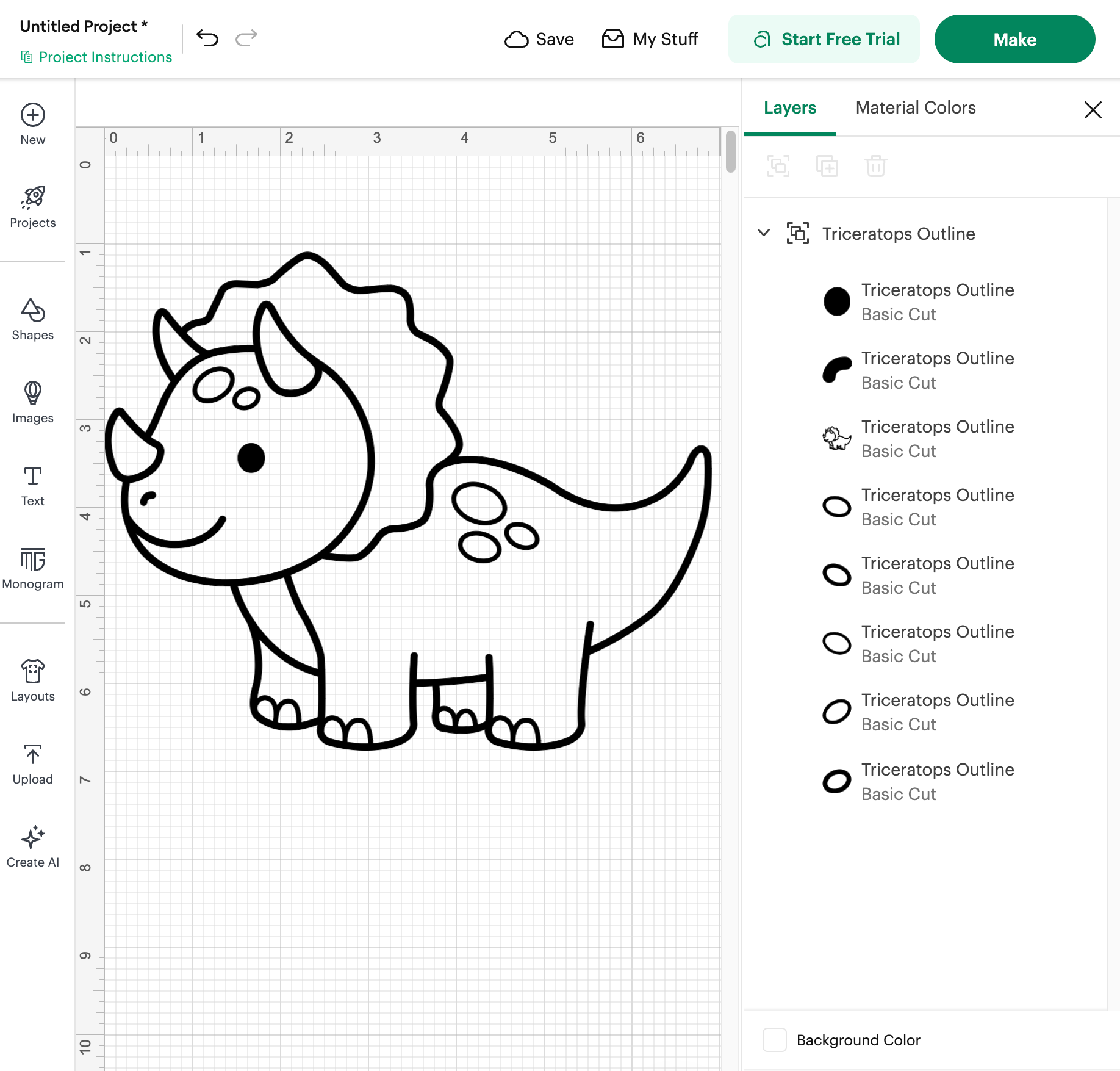Viewport: 1120px width, 1071px height.
Task: Click the triceratops nose horn on canvas
Action: click(x=134, y=445)
